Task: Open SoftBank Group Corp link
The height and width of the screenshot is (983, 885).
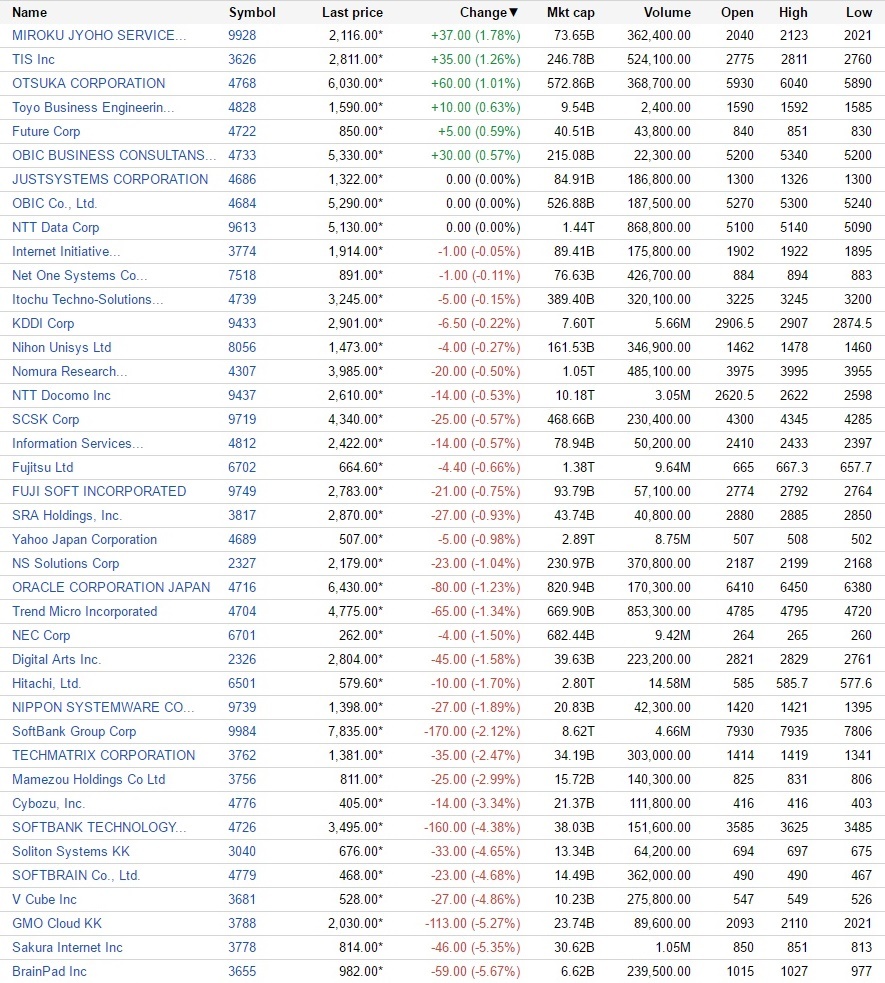Action: [x=74, y=732]
